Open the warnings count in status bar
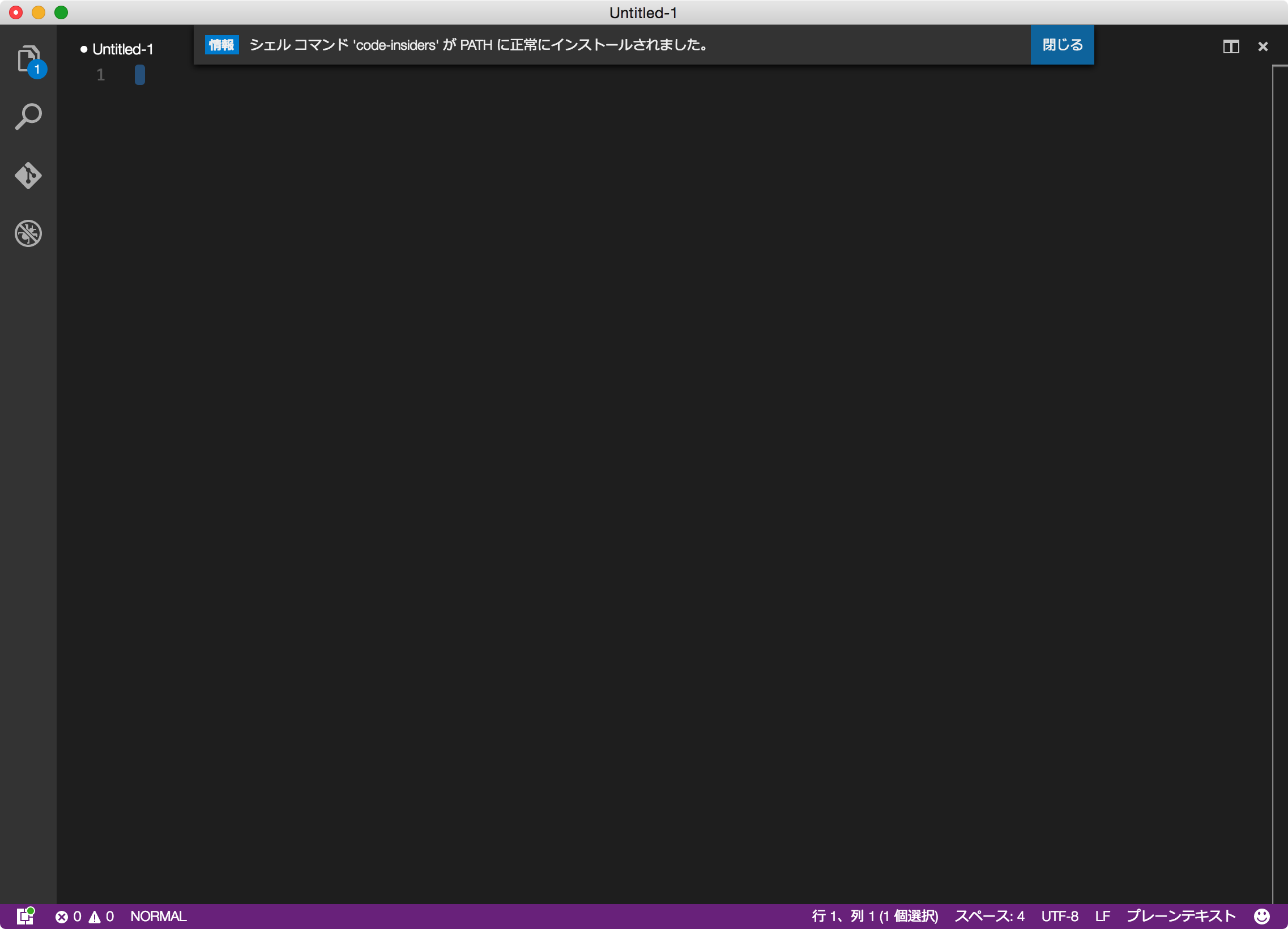This screenshot has width=1288, height=929. click(x=101, y=917)
